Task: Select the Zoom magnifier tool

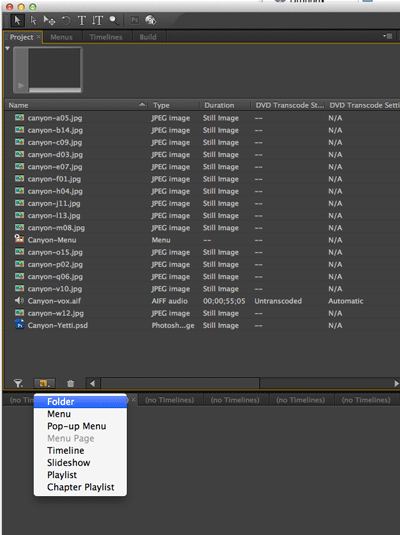Action: [x=113, y=20]
